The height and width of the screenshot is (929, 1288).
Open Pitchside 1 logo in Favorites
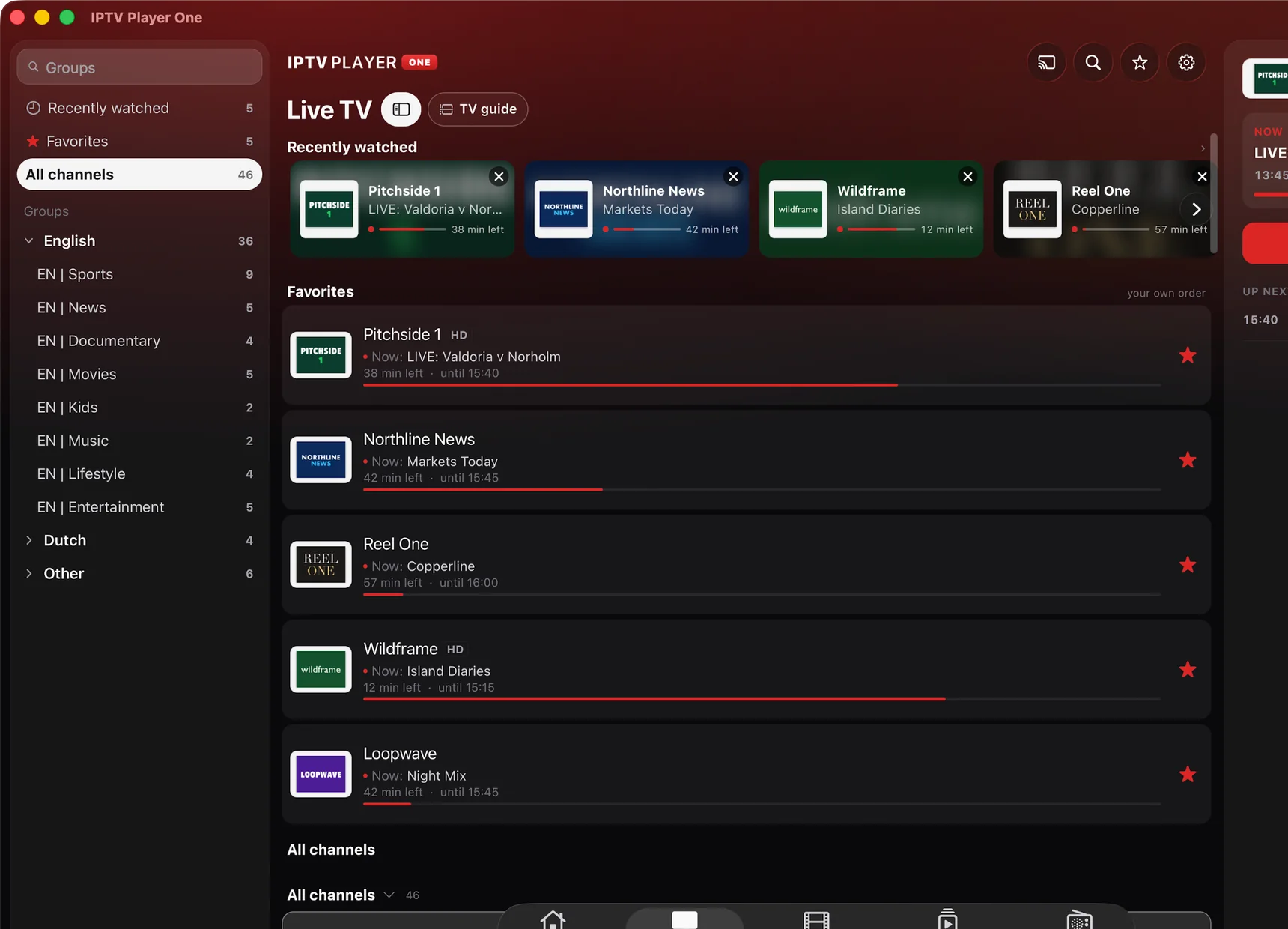click(321, 355)
